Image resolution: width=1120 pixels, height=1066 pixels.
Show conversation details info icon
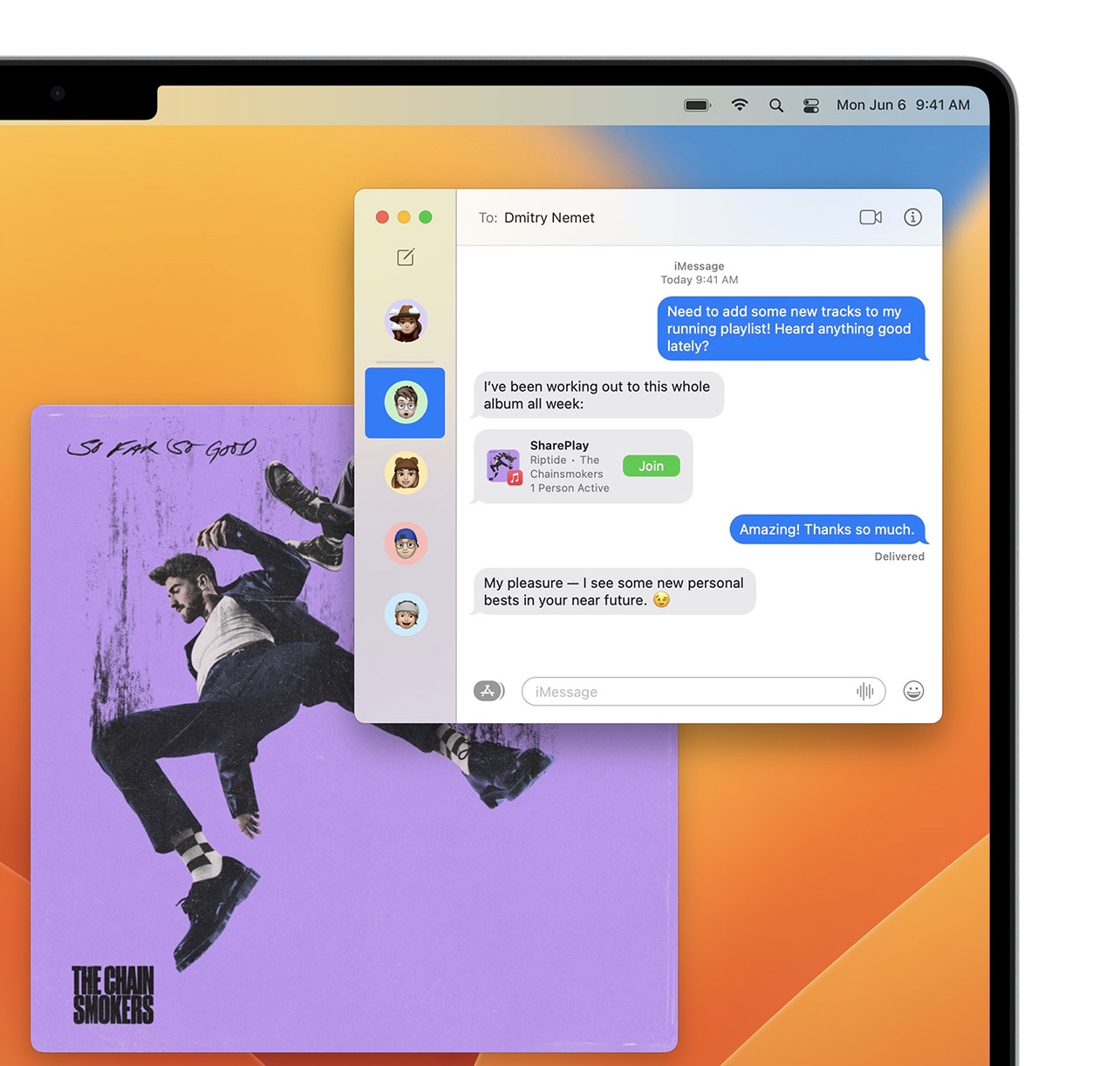[x=912, y=217]
